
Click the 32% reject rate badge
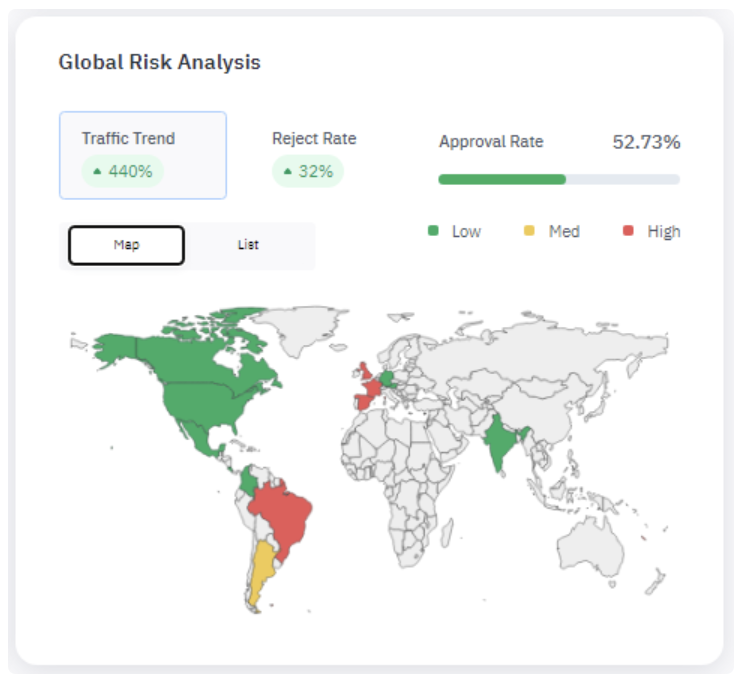click(x=308, y=171)
